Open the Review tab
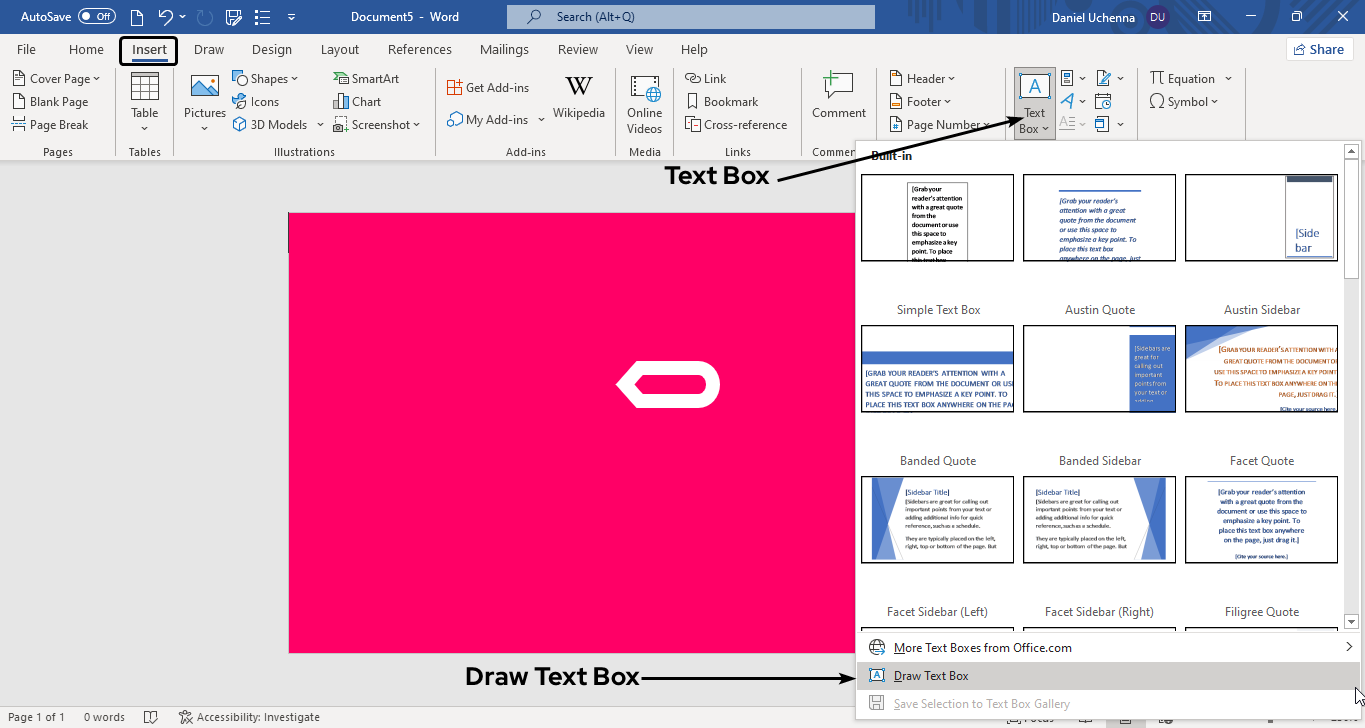 (x=577, y=50)
